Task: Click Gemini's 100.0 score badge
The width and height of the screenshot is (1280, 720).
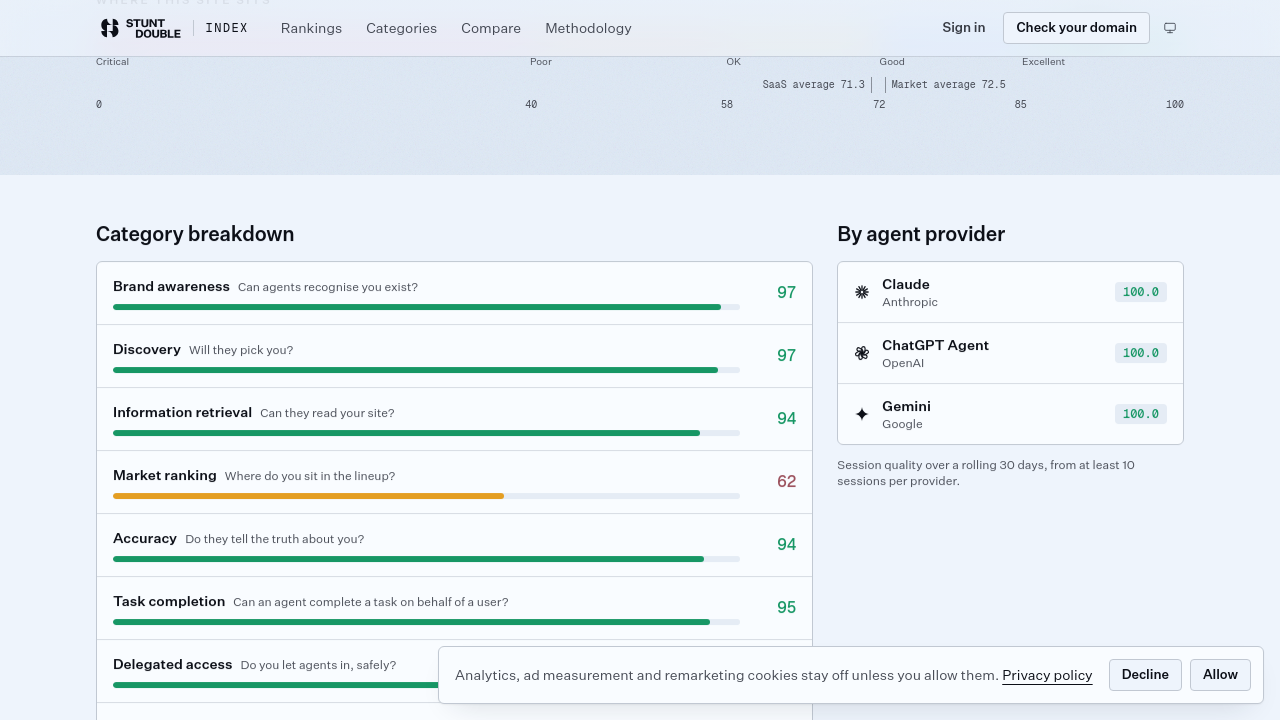Action: (x=1141, y=414)
